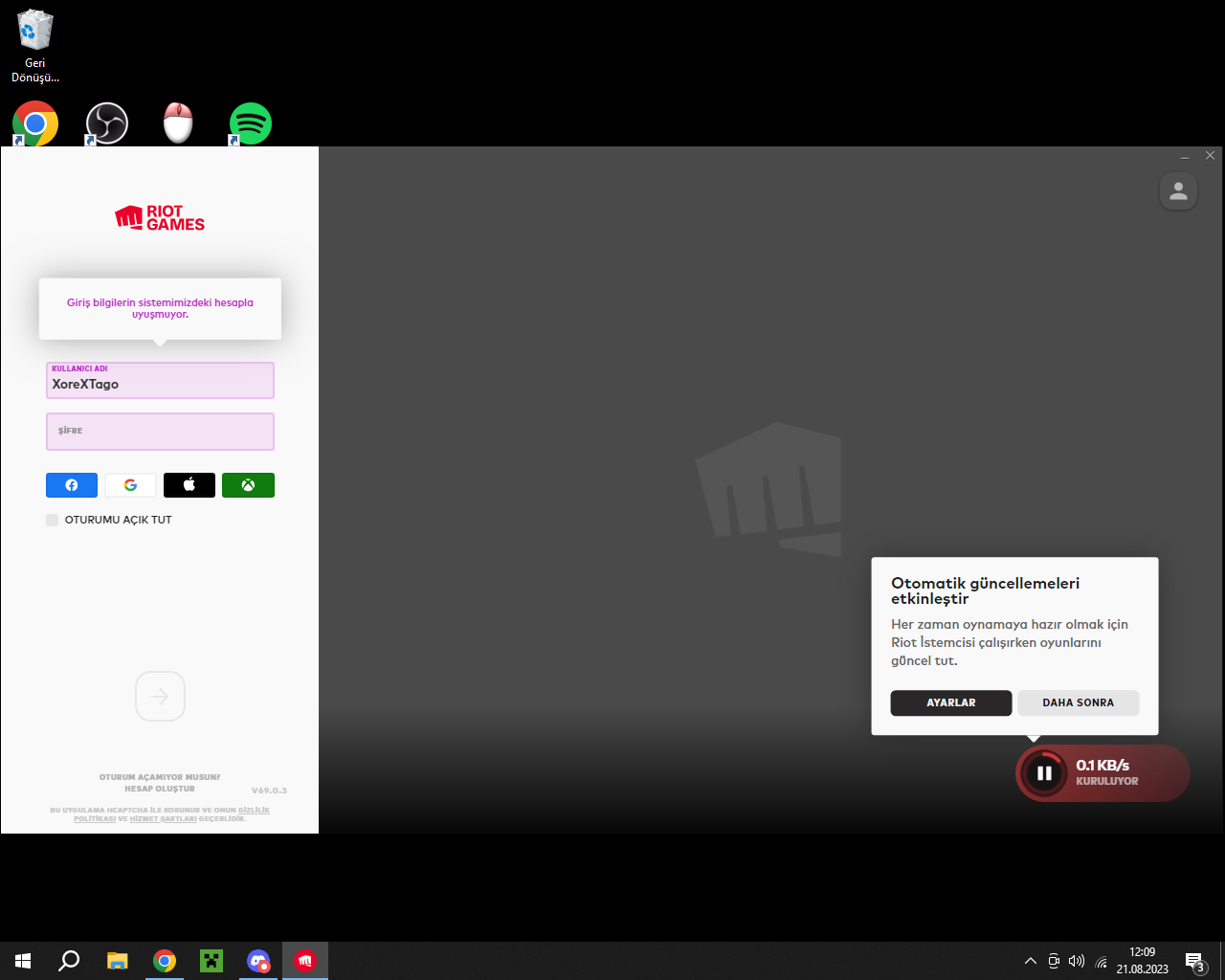Open File Explorer from the taskbar

pos(117,961)
